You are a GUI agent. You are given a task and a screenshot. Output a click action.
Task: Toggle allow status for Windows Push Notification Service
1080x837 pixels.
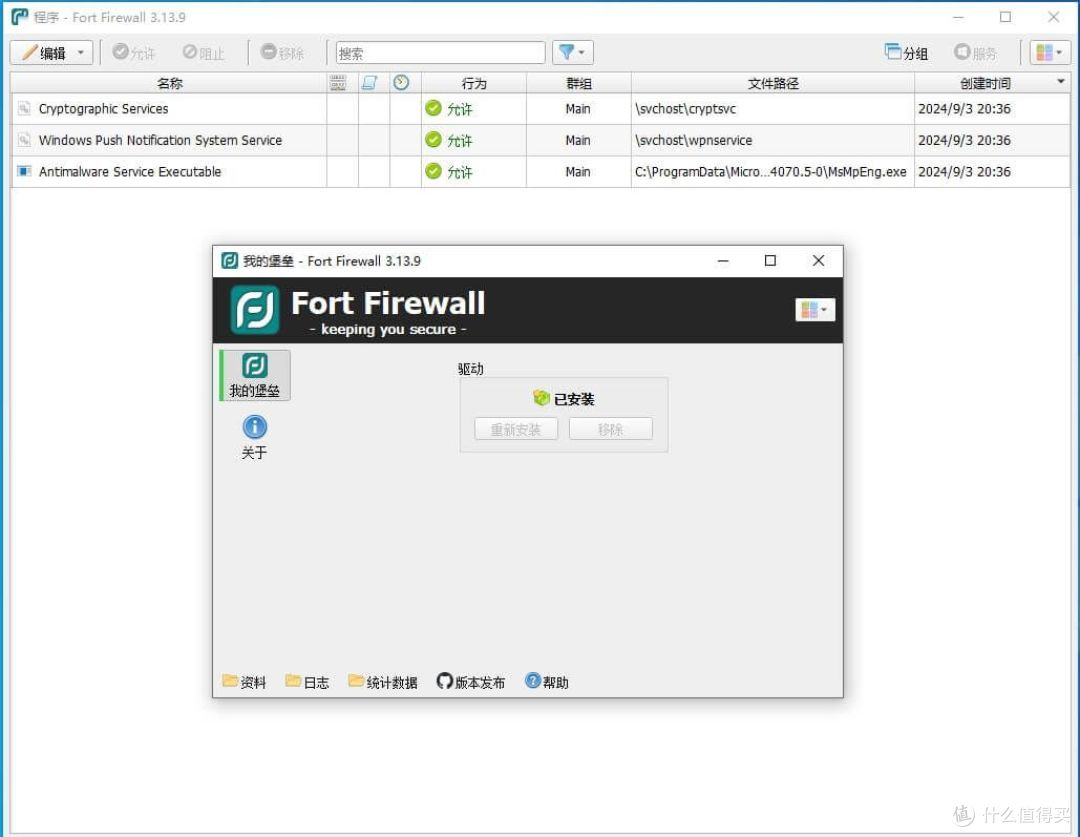(434, 140)
